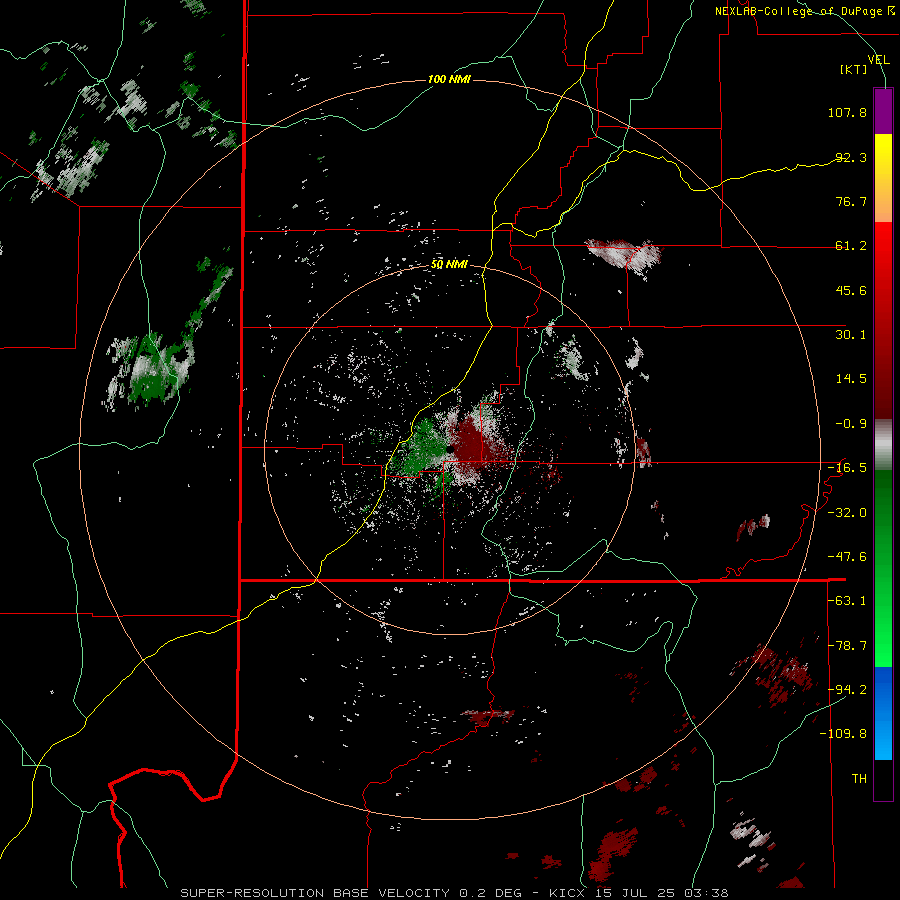Pick the blue color bar segment

point(883,713)
